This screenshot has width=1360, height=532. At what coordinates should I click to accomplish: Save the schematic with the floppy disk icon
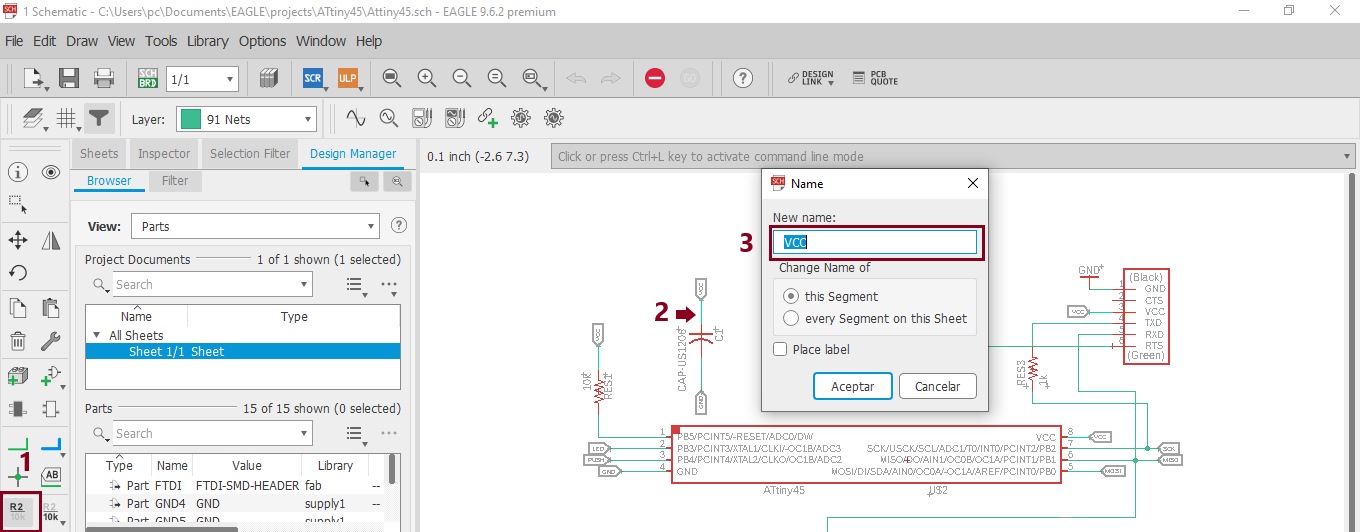pyautogui.click(x=69, y=78)
